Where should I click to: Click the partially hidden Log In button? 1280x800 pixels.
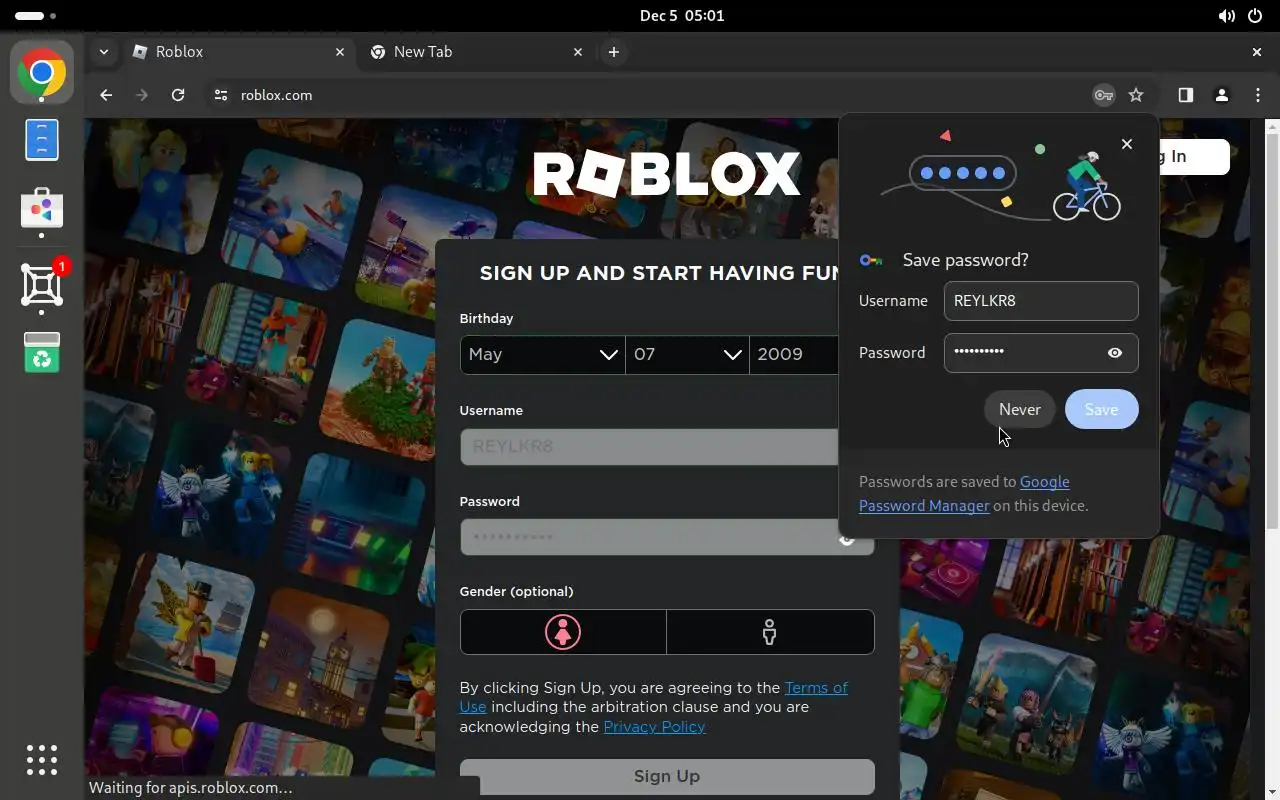click(1194, 157)
